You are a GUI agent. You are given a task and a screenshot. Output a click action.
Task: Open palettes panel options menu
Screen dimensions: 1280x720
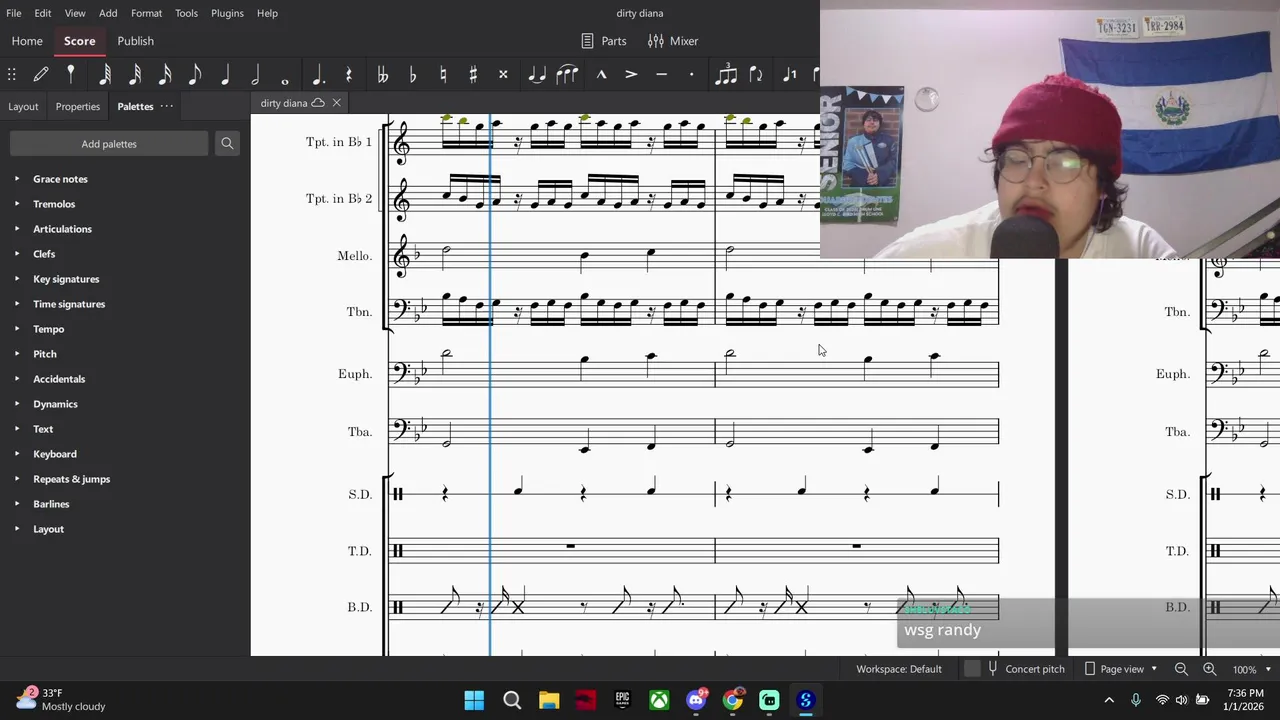coord(167,106)
